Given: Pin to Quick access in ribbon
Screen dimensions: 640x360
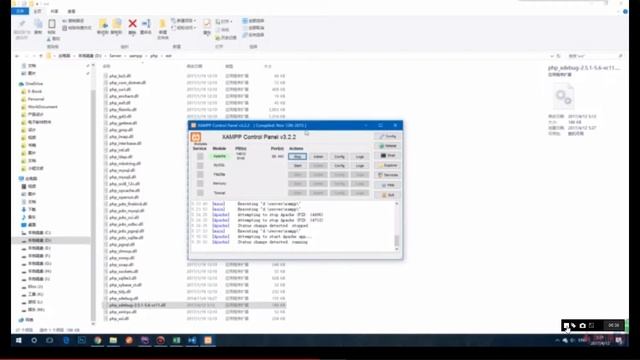Looking at the screenshot, I should point(22,29).
